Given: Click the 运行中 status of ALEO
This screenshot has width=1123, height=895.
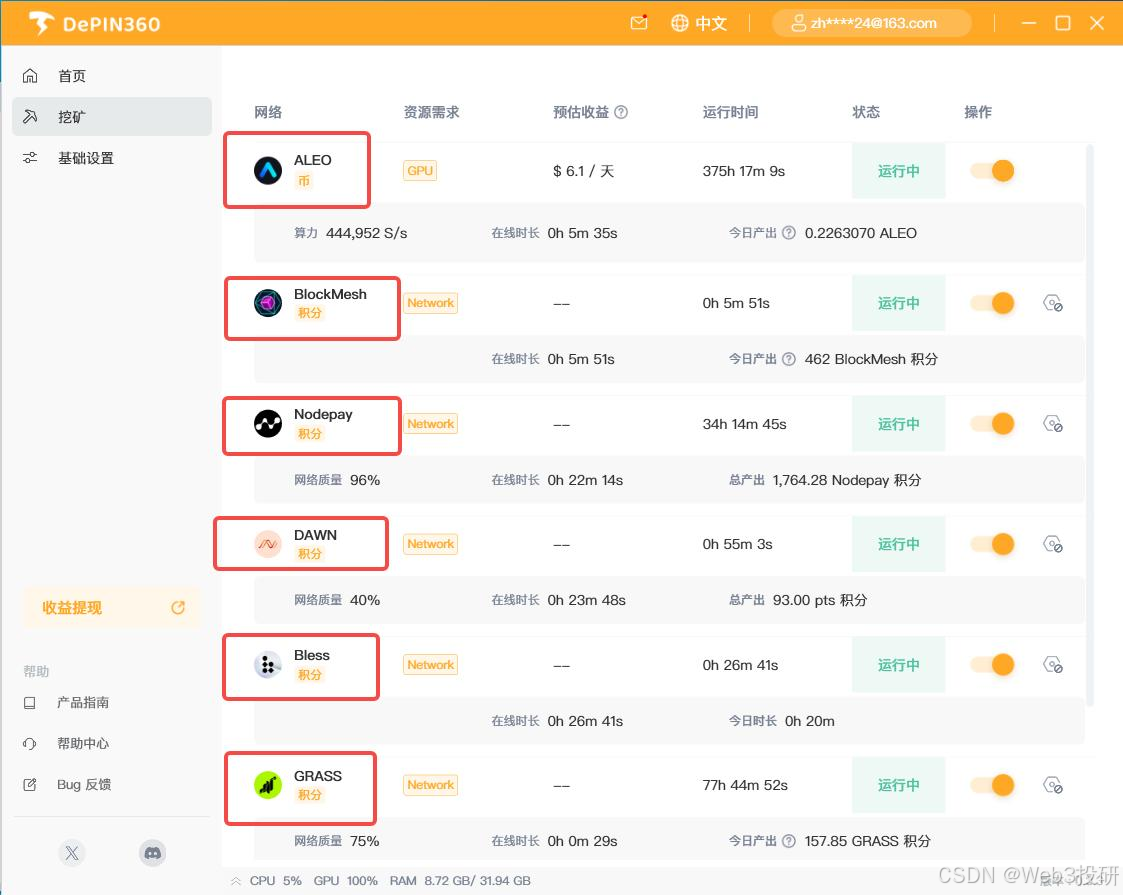Looking at the screenshot, I should [898, 170].
